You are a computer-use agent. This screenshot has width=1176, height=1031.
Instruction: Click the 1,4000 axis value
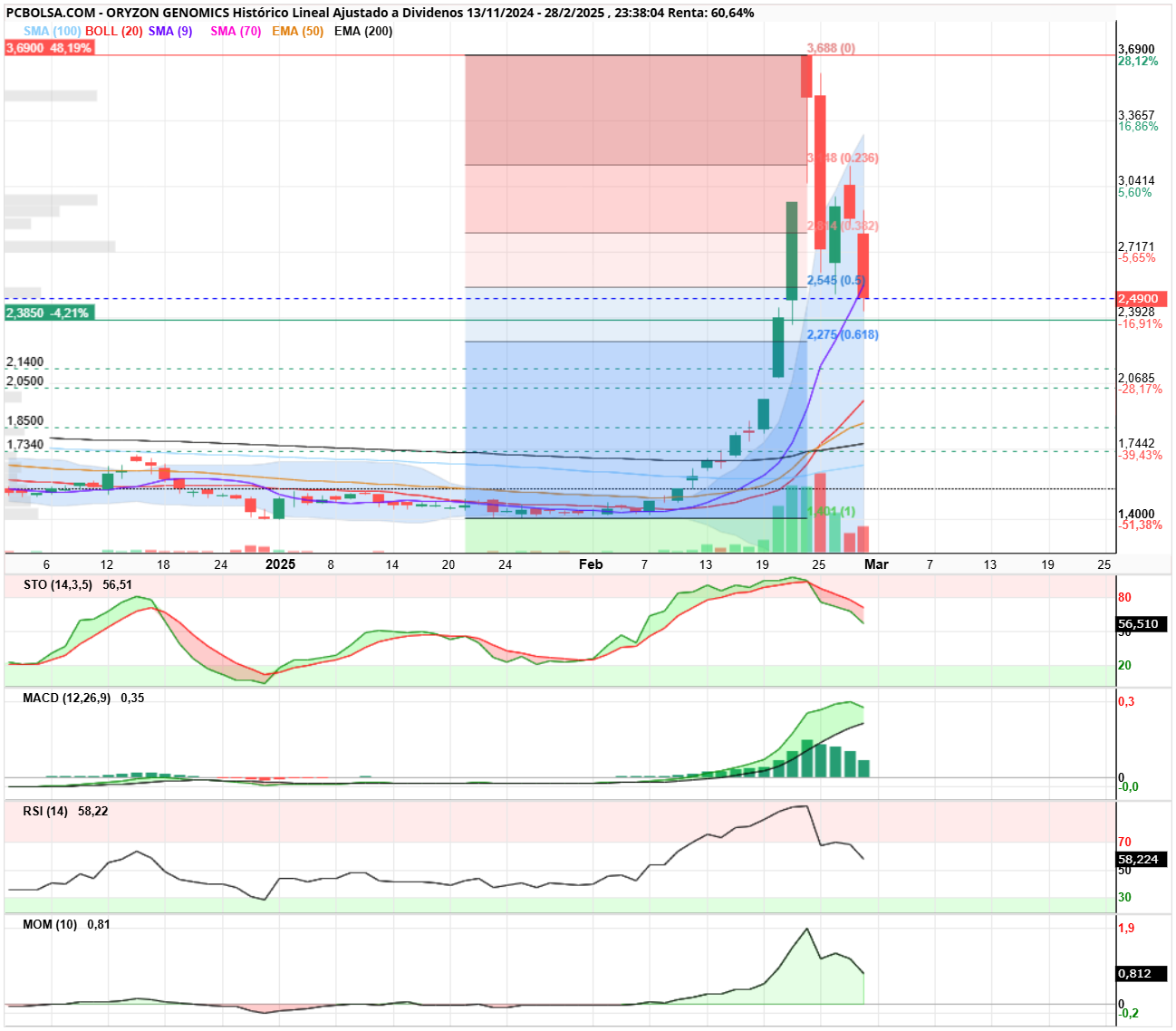tap(1136, 514)
